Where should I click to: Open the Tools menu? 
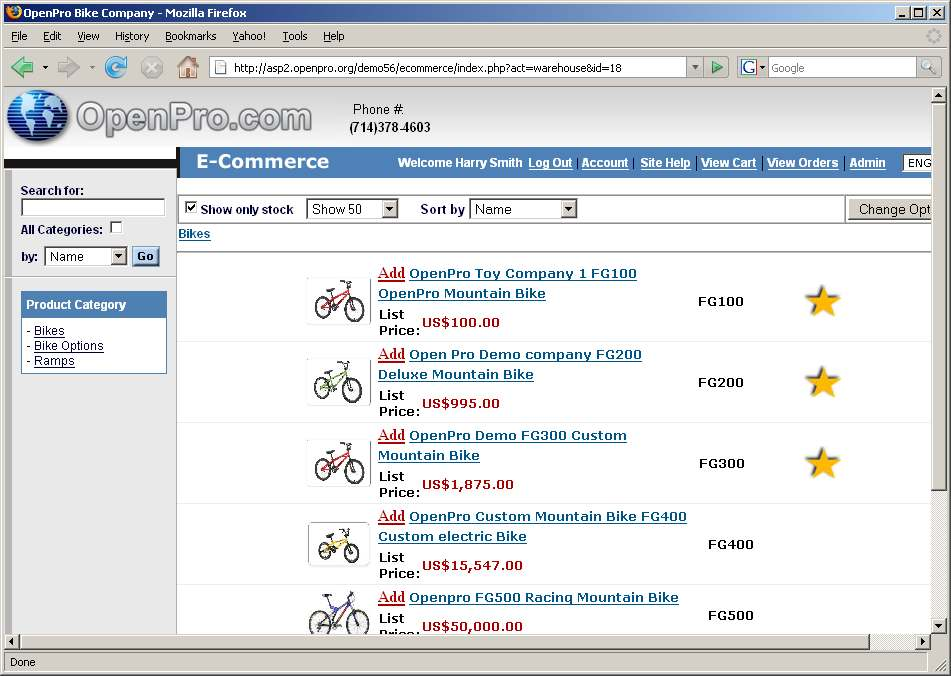(295, 36)
